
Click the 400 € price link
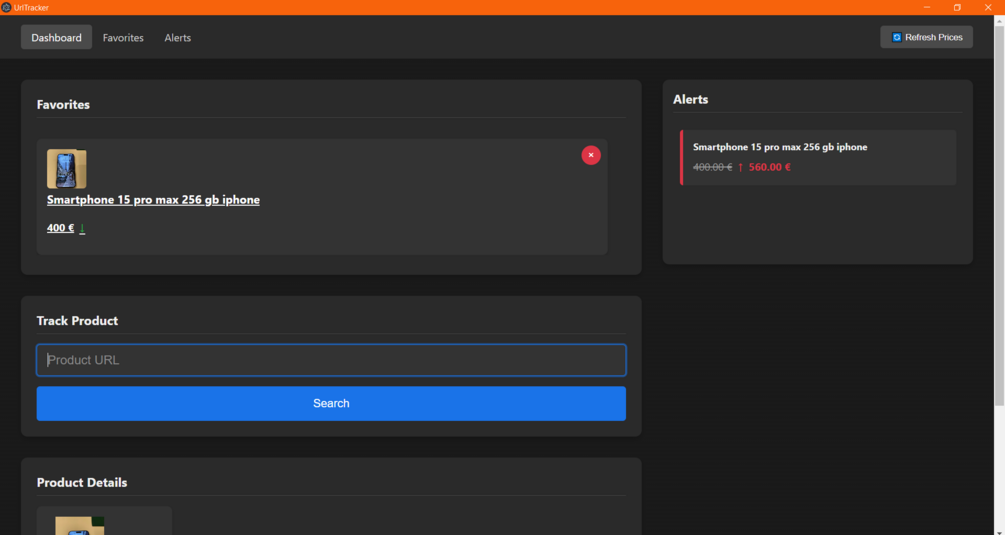tap(60, 228)
